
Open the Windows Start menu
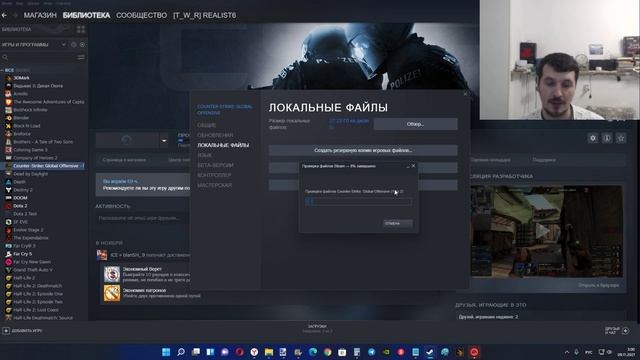tap(166, 352)
